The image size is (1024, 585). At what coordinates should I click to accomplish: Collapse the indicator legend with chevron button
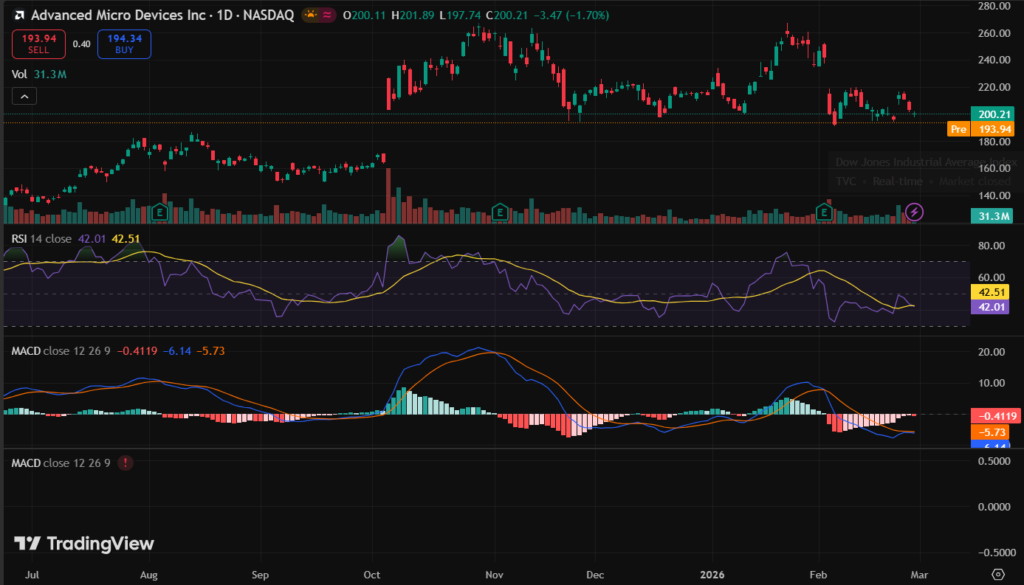point(24,96)
